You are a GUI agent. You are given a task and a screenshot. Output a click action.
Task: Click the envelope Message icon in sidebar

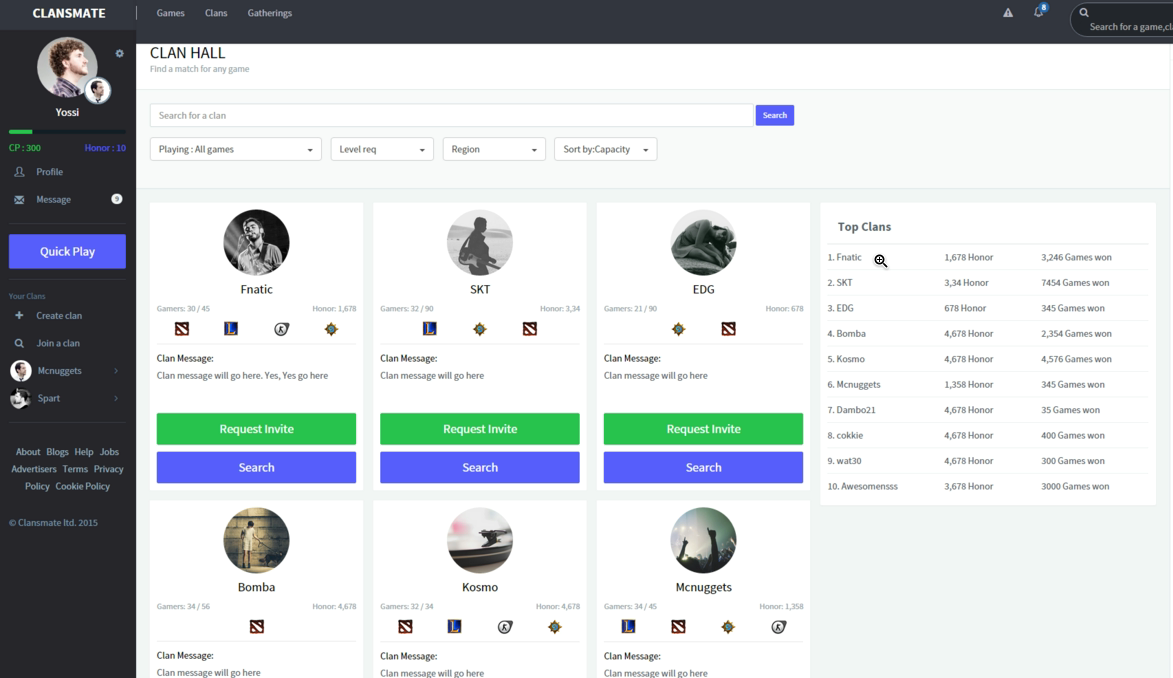pos(19,200)
